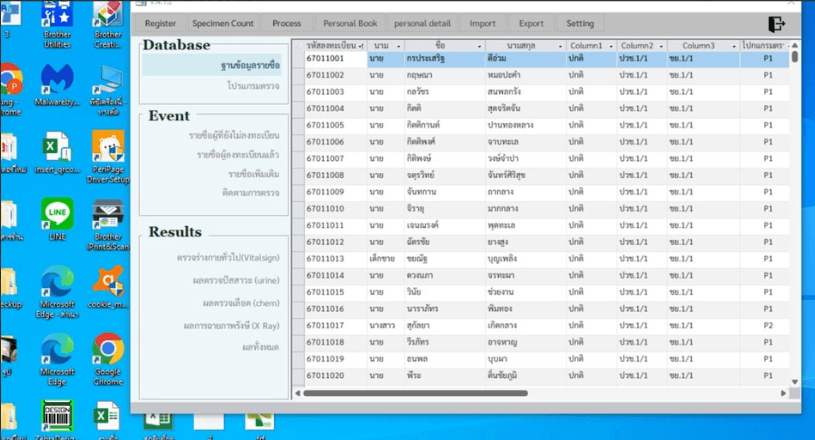815x440 pixels.
Task: Expand the Column2 header dropdown
Action: click(x=661, y=46)
